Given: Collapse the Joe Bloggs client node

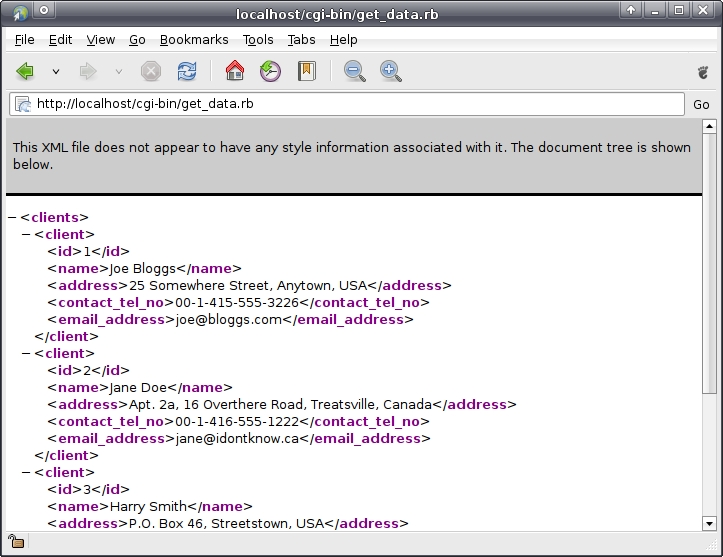Looking at the screenshot, I should pyautogui.click(x=26, y=234).
